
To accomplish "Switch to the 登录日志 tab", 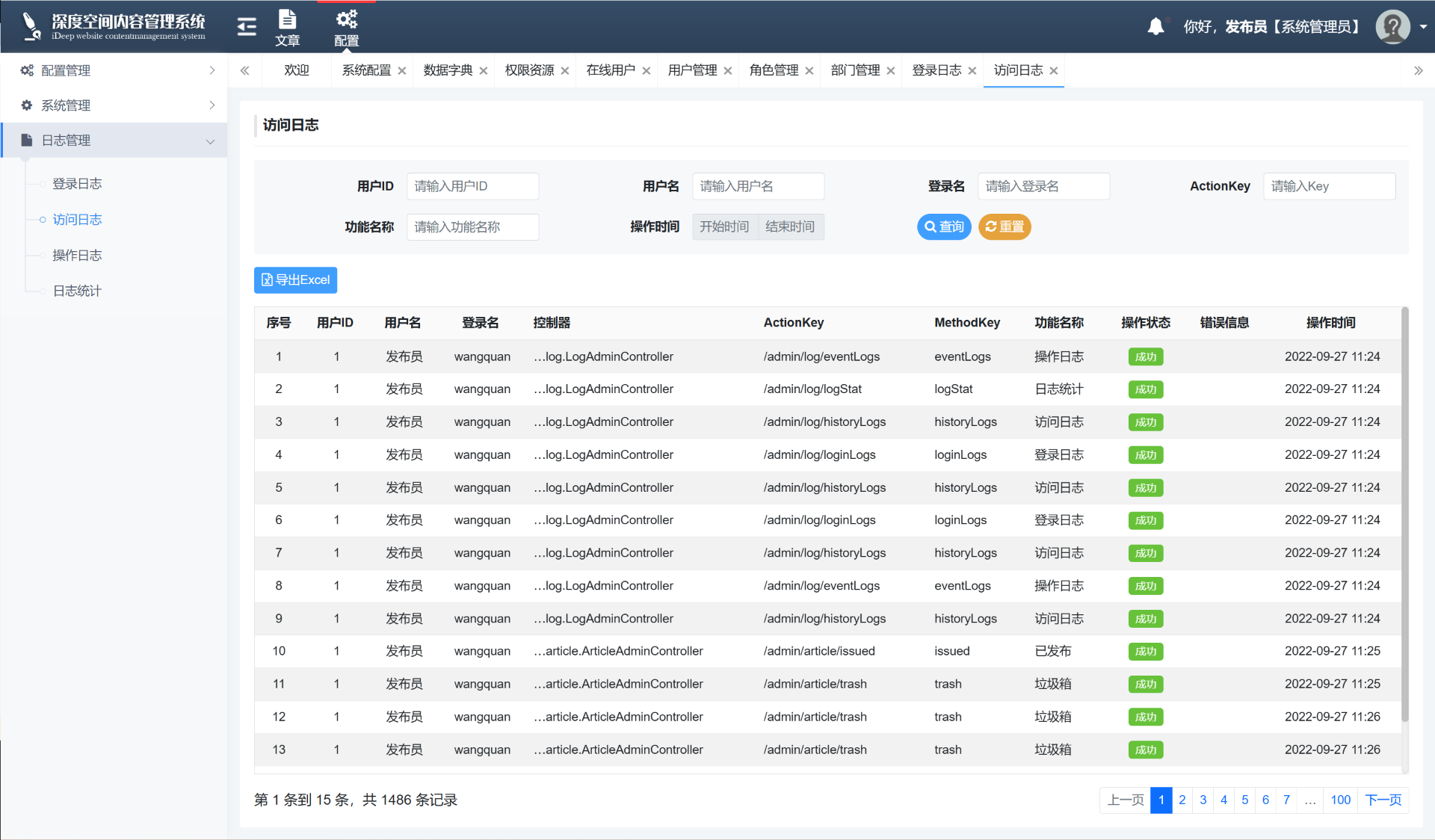I will point(936,70).
